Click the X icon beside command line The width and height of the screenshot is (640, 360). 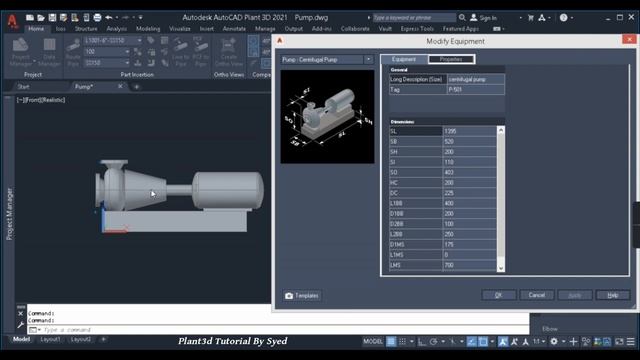tap(20, 313)
